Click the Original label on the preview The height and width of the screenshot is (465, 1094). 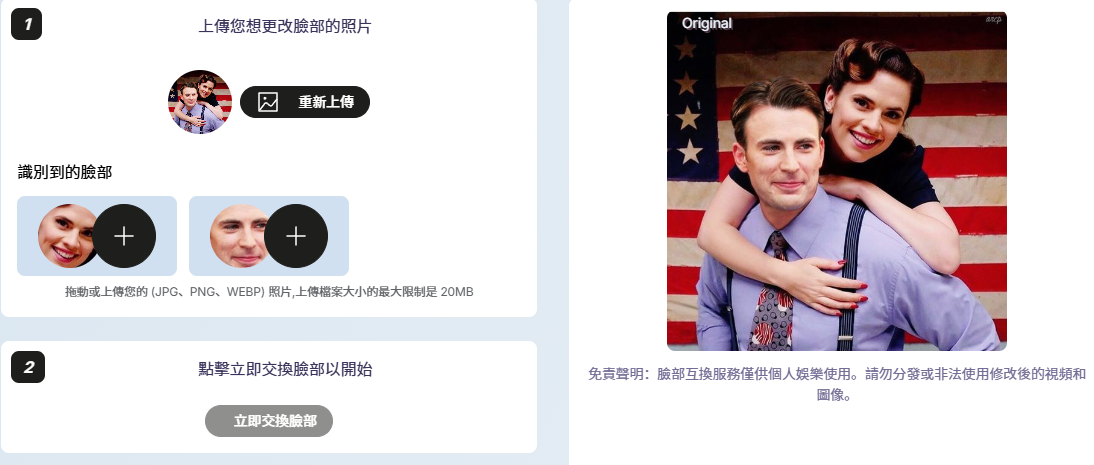tap(707, 23)
